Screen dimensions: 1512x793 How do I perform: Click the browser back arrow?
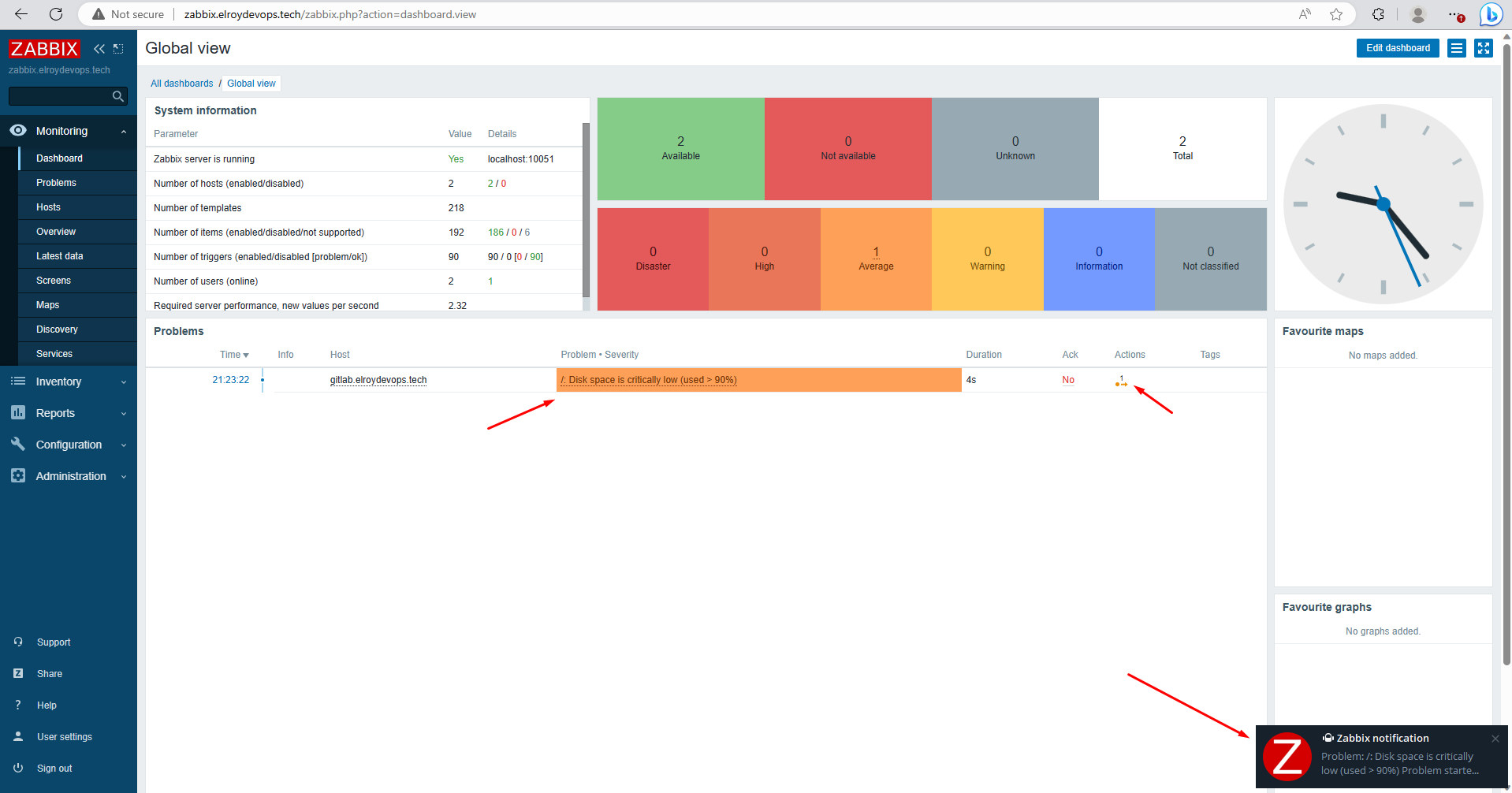click(x=21, y=14)
